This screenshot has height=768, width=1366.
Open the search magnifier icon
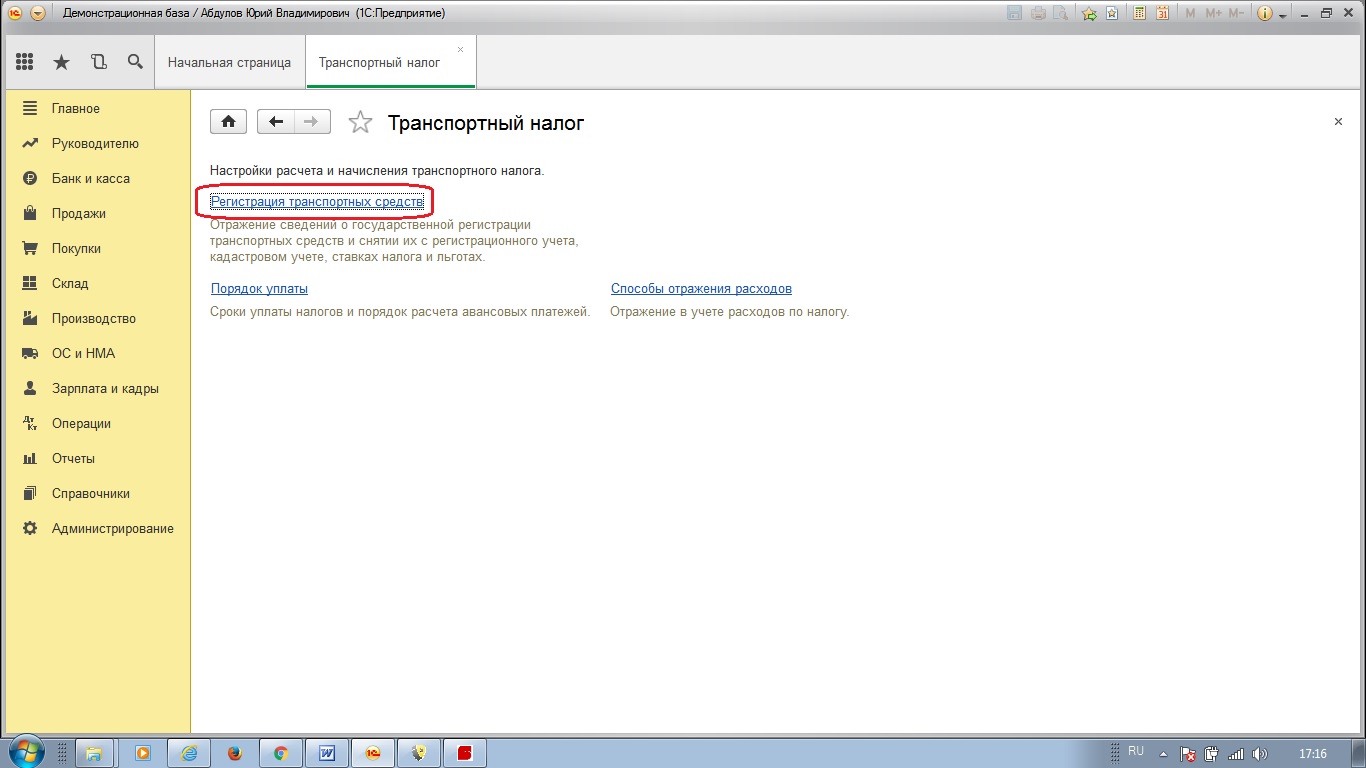[x=135, y=62]
